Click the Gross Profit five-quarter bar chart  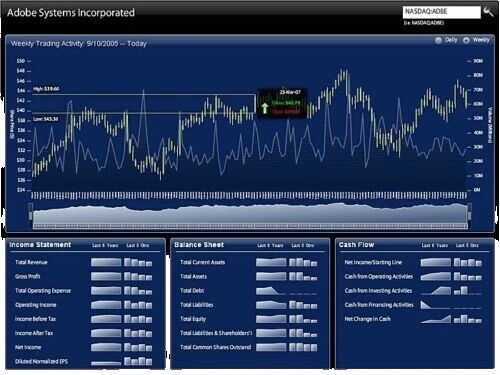138,276
